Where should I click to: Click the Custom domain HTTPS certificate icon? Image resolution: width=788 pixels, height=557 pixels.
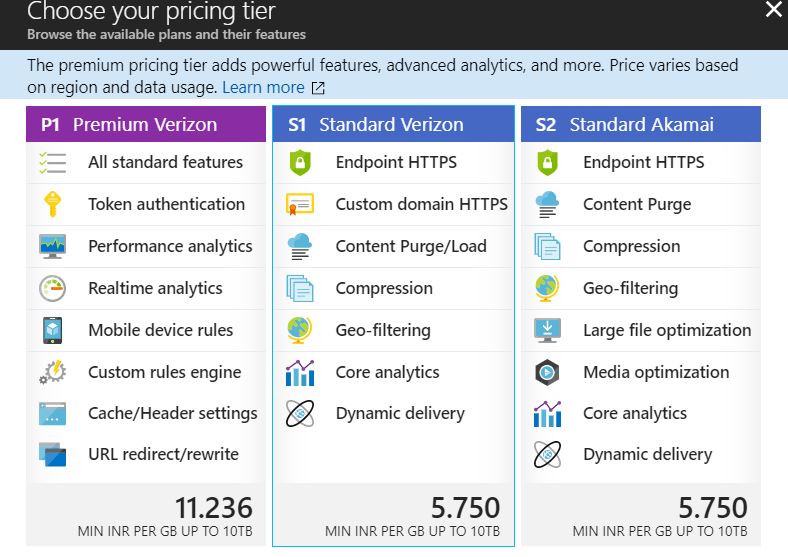coord(300,204)
